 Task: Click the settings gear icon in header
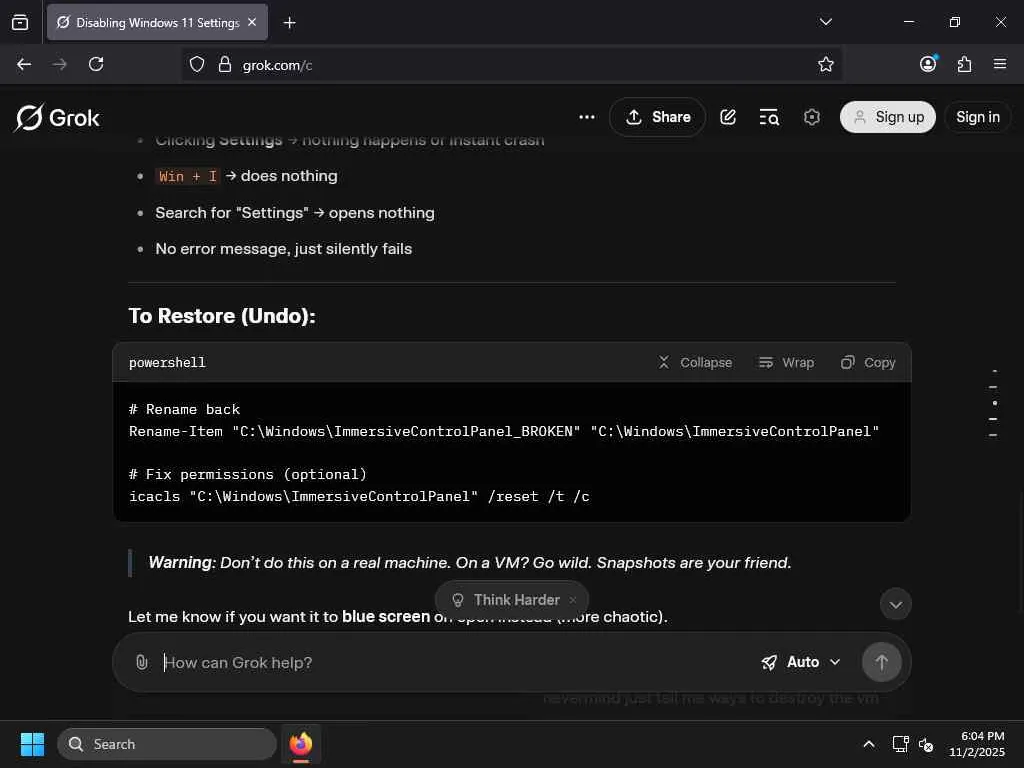pos(812,117)
